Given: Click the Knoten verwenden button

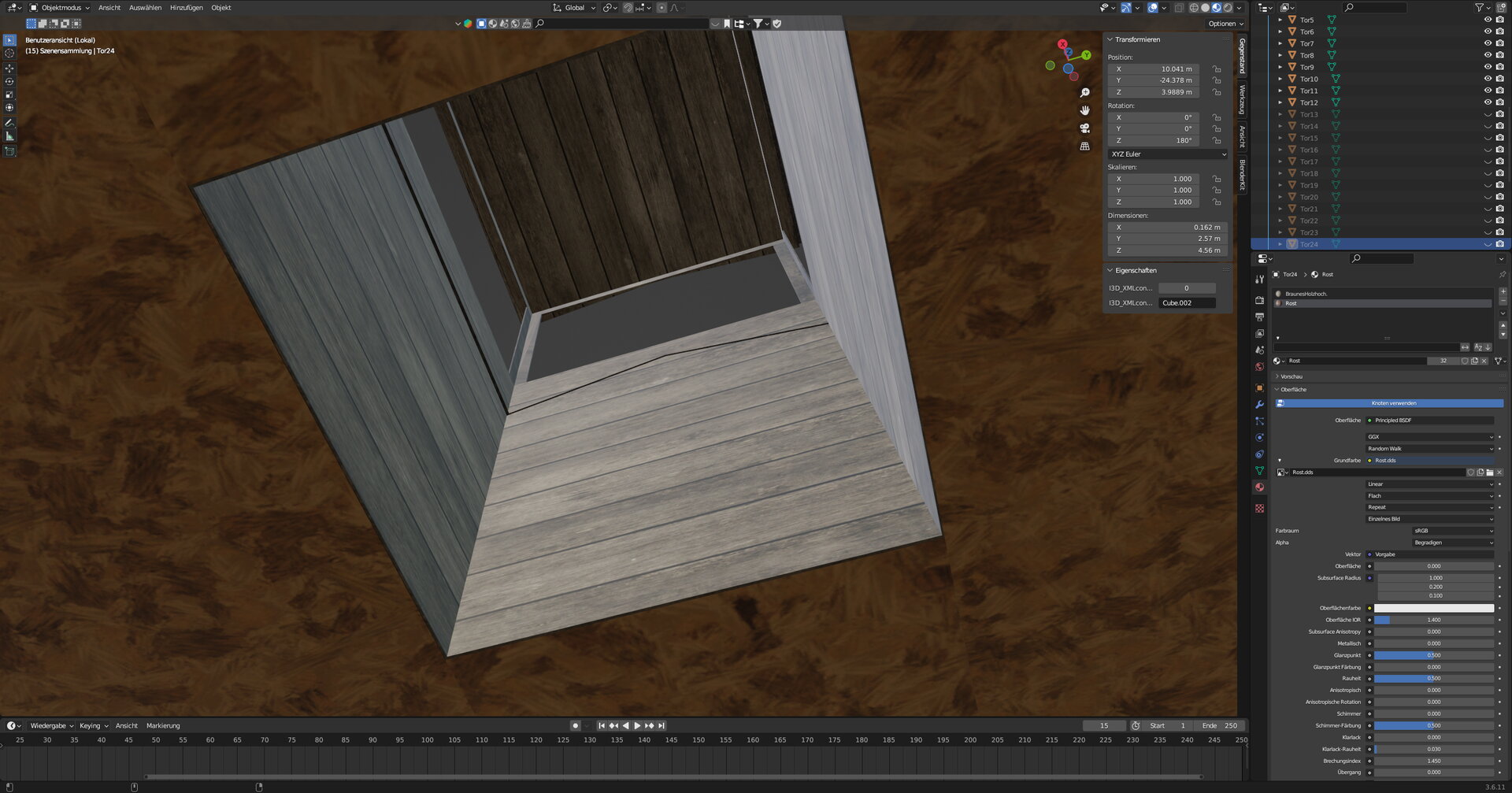Looking at the screenshot, I should click(1393, 403).
